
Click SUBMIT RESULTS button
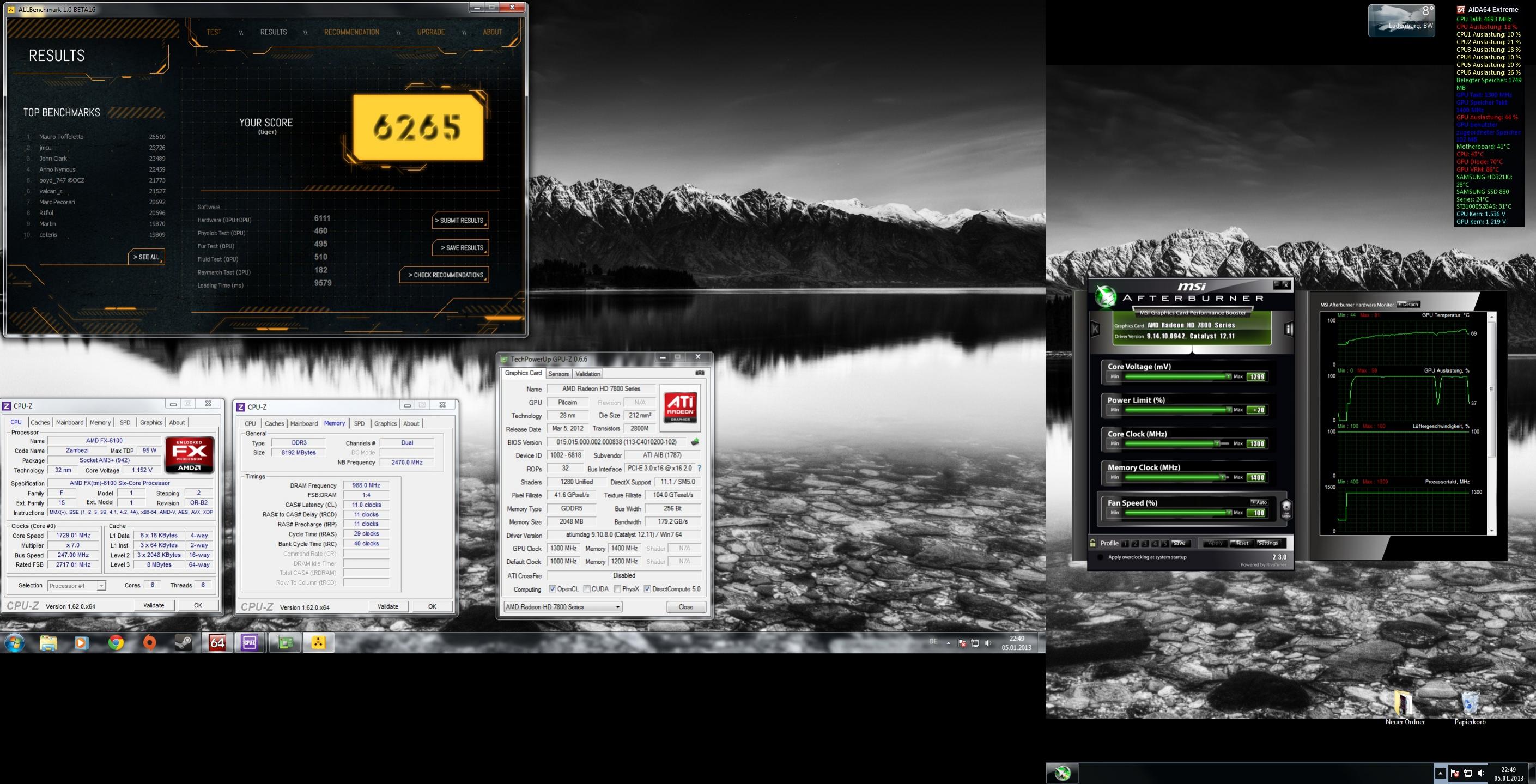point(460,221)
